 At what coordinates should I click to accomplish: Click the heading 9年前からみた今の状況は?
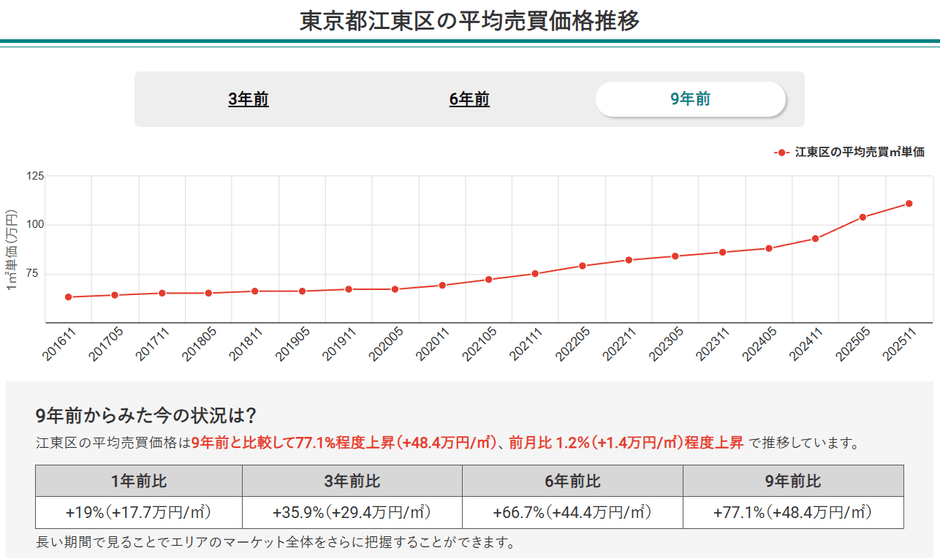pyautogui.click(x=146, y=415)
